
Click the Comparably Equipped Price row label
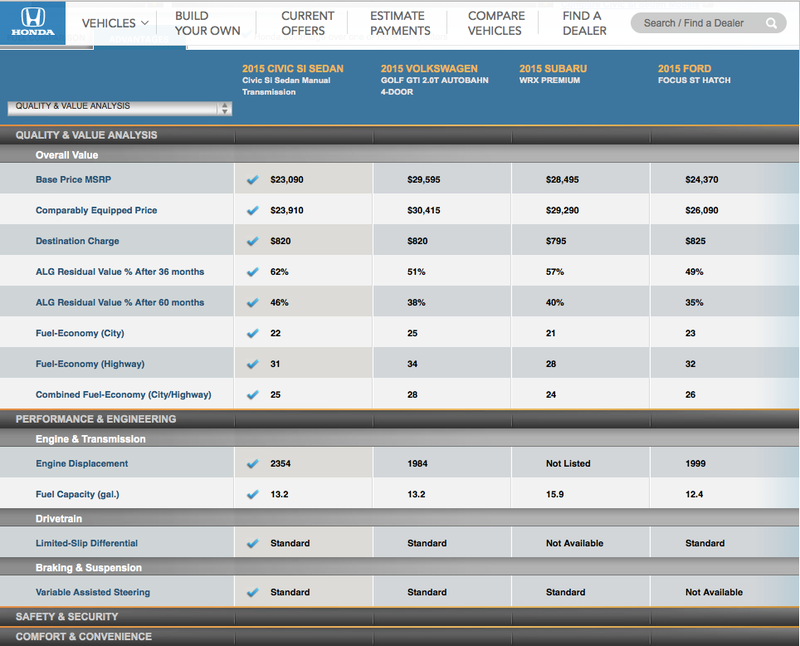[x=96, y=210]
